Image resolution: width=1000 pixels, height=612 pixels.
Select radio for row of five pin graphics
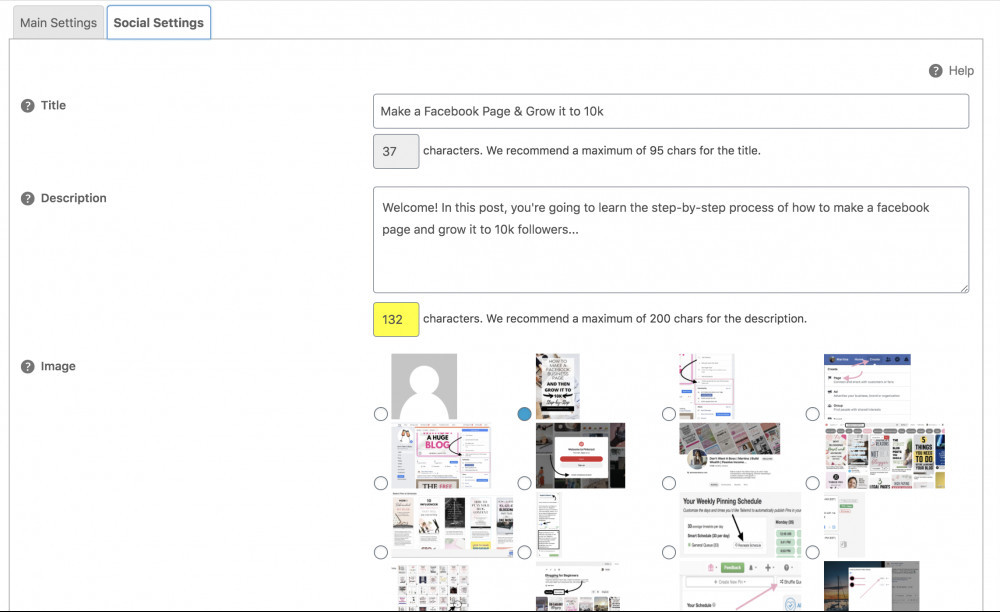coord(381,552)
